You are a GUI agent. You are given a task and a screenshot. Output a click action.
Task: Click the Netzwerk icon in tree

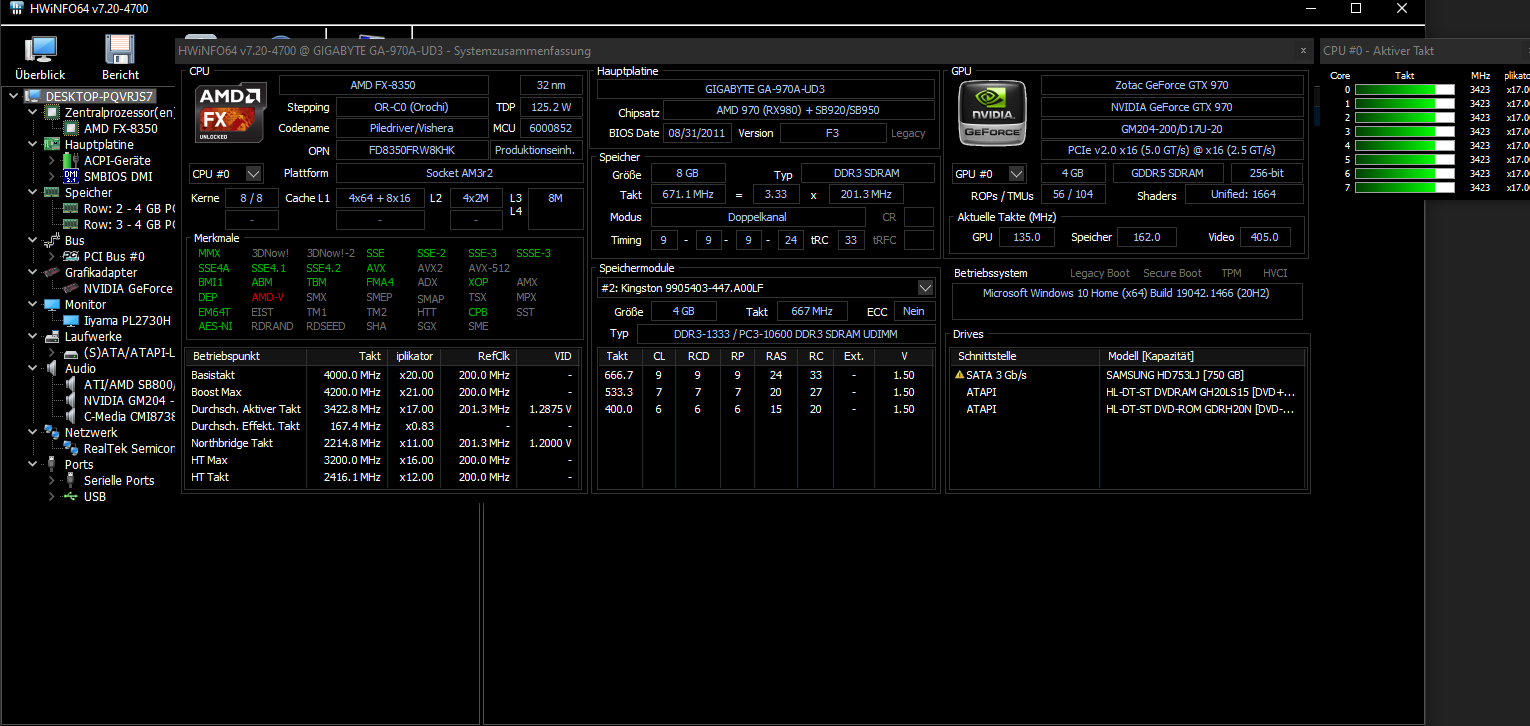pyautogui.click(x=54, y=432)
